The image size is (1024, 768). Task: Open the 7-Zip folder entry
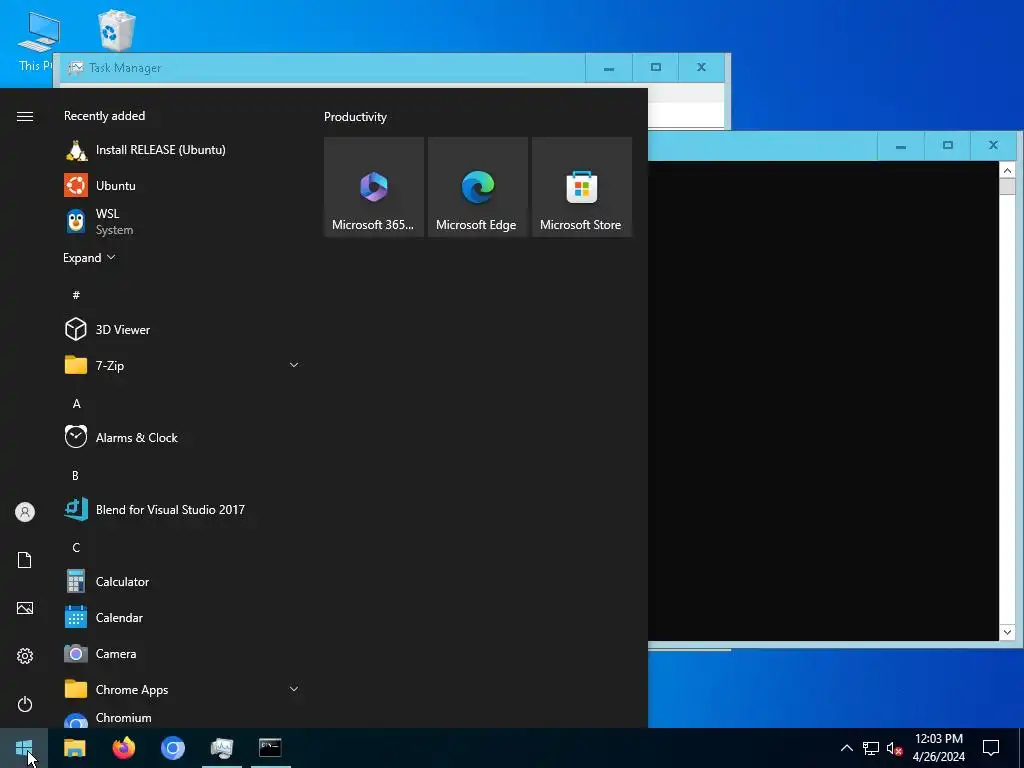coord(182,366)
